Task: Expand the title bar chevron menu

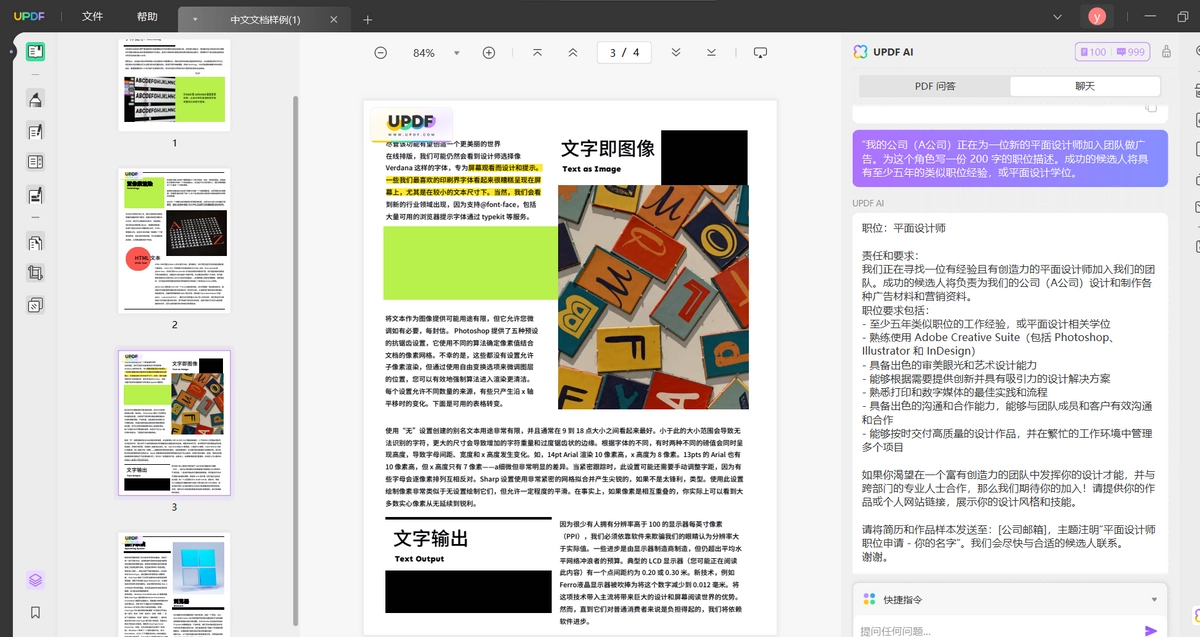Action: pos(1057,16)
